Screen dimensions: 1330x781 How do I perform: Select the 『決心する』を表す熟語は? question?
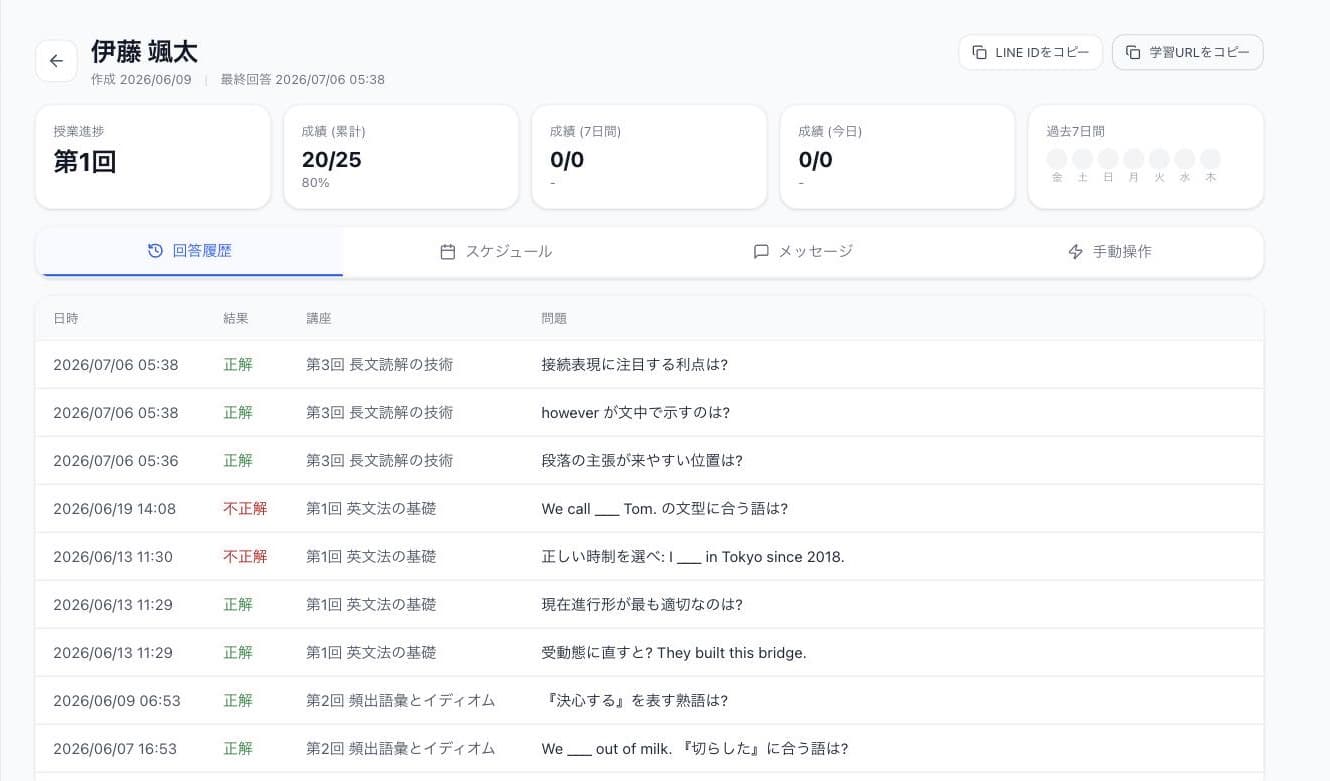coord(635,701)
